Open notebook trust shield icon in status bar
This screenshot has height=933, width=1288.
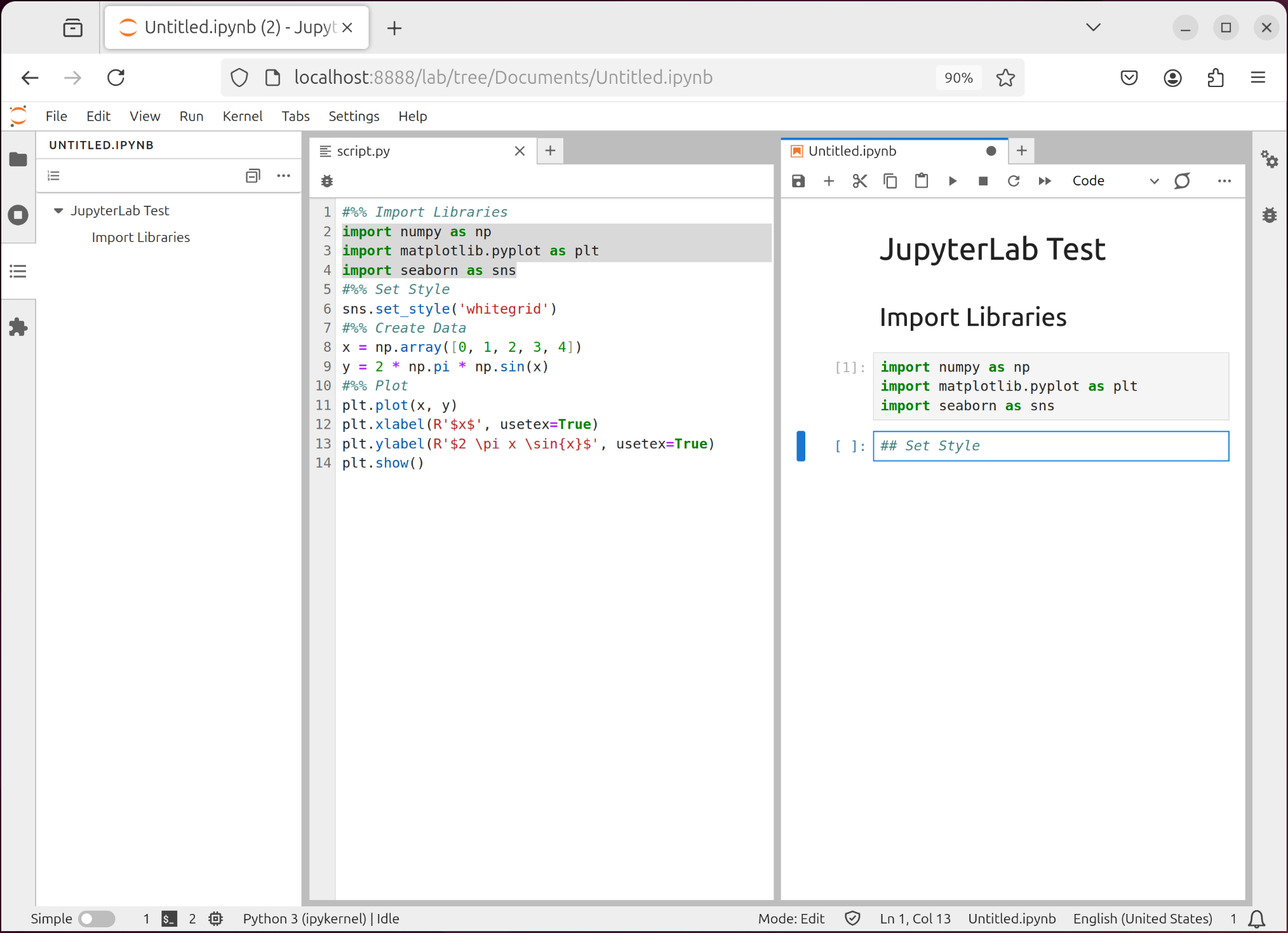click(852, 918)
